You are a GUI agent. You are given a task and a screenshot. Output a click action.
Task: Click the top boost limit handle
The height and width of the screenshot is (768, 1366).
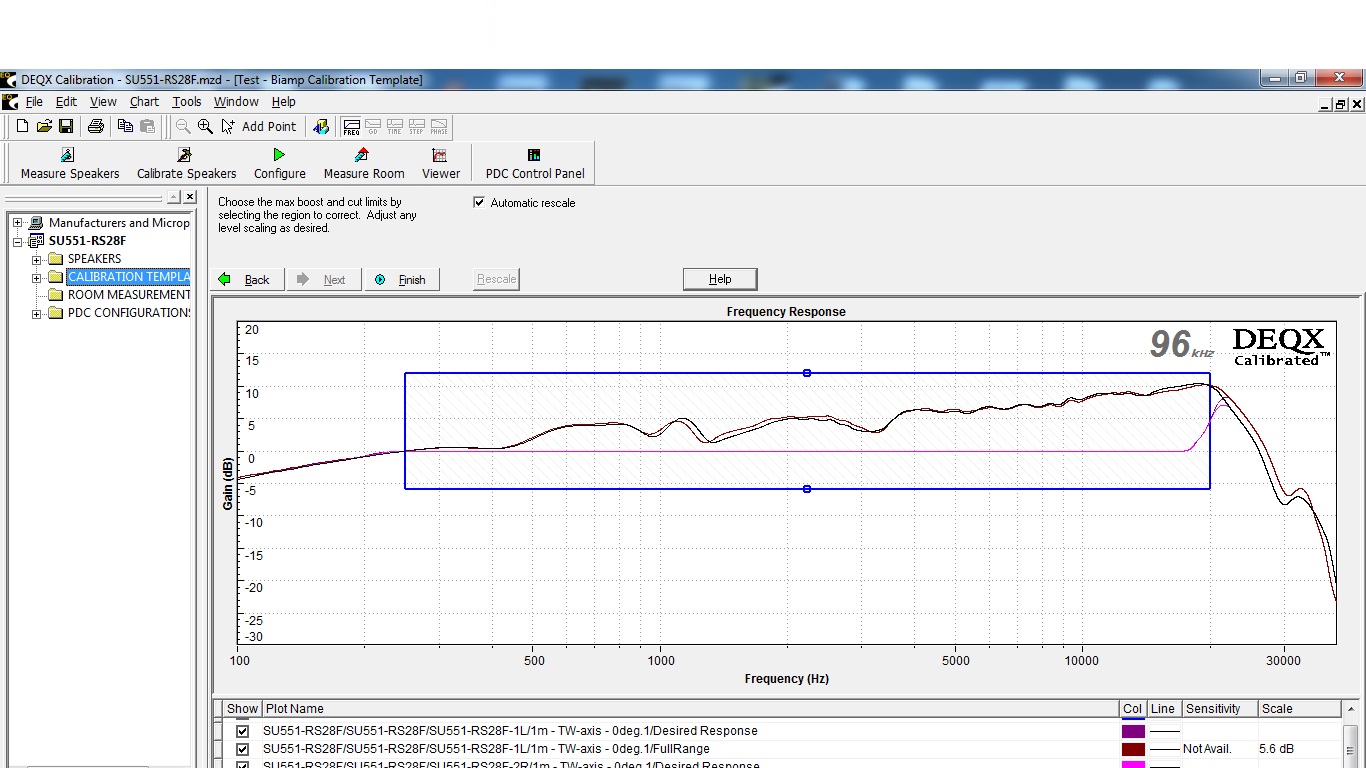(807, 373)
